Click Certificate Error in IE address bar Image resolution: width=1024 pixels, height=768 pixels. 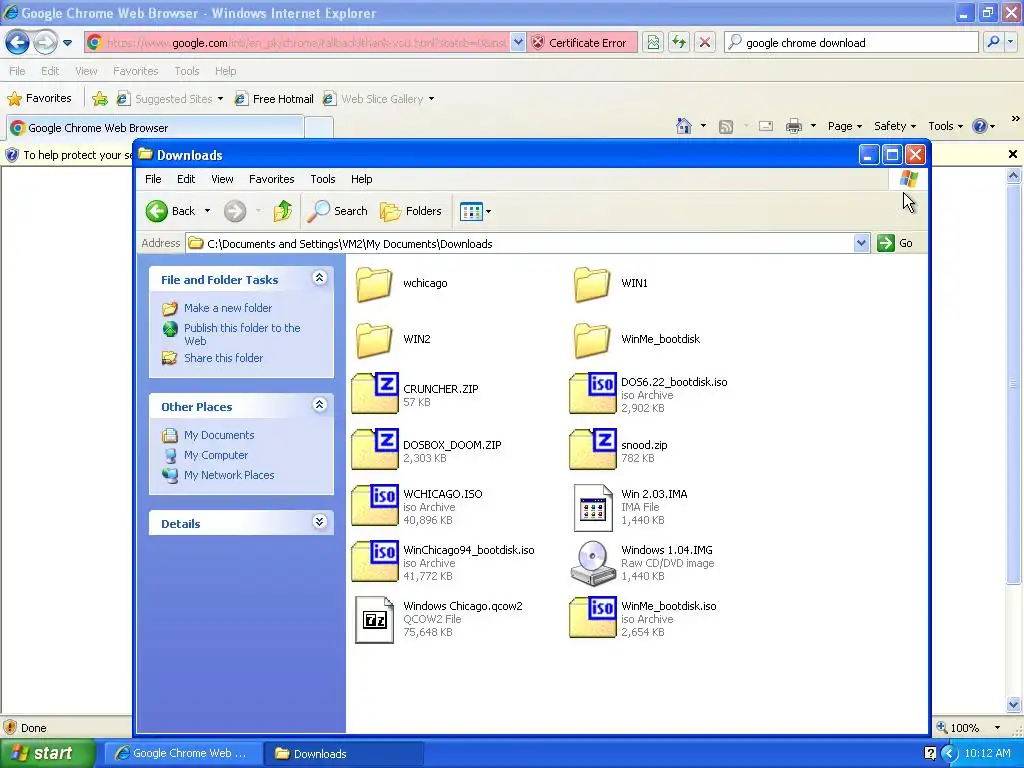coord(581,42)
